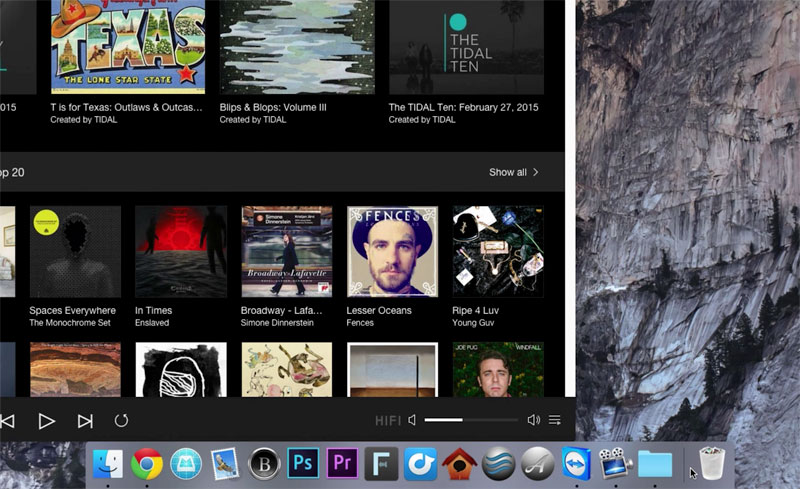Open Finder from the dock
Viewport: 800px width, 489px height.
point(108,464)
